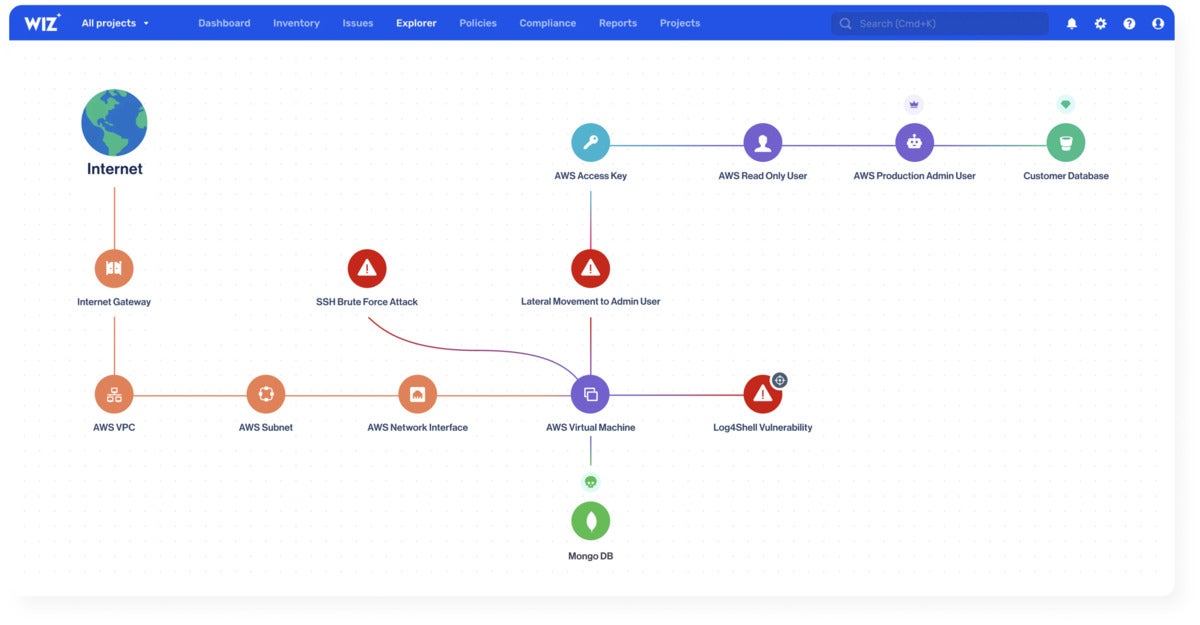Image resolution: width=1200 pixels, height=625 pixels.
Task: Select the AWS Access Key node icon
Action: 590,143
